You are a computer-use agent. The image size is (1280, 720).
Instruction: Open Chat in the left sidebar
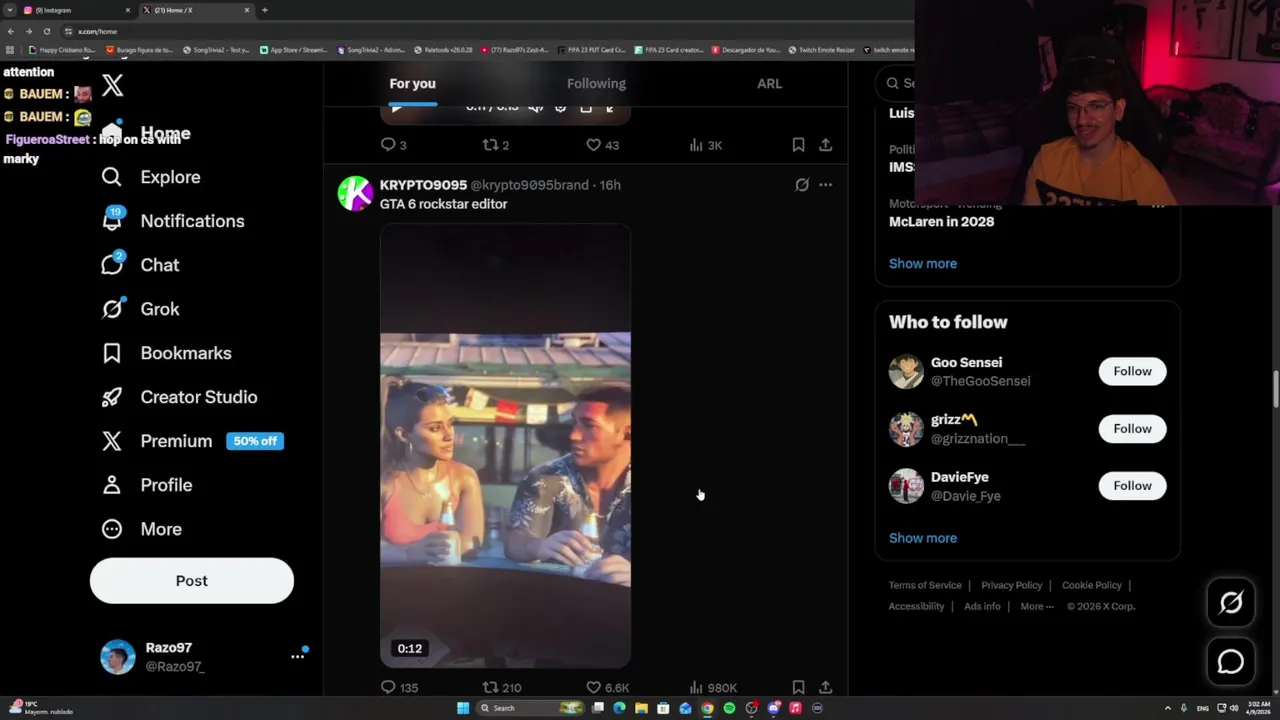point(140,265)
